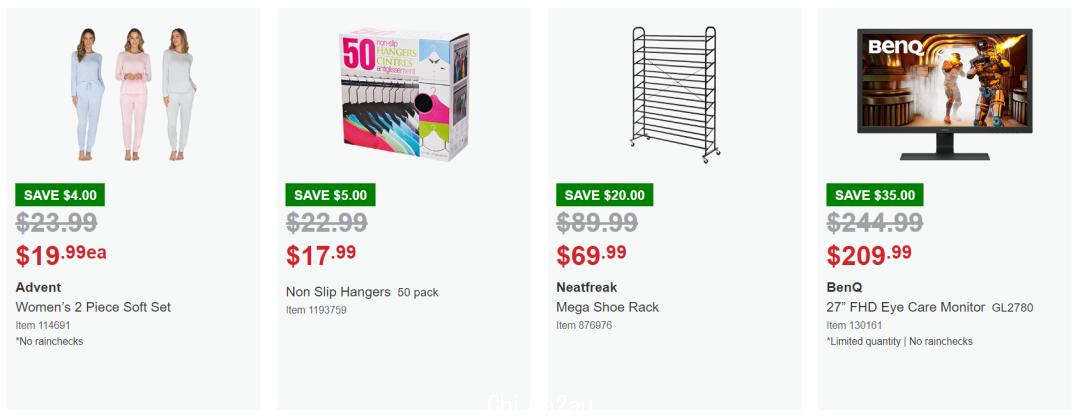The height and width of the screenshot is (417, 1080).
Task: Select the $69.99 sale price
Action: (x=592, y=255)
